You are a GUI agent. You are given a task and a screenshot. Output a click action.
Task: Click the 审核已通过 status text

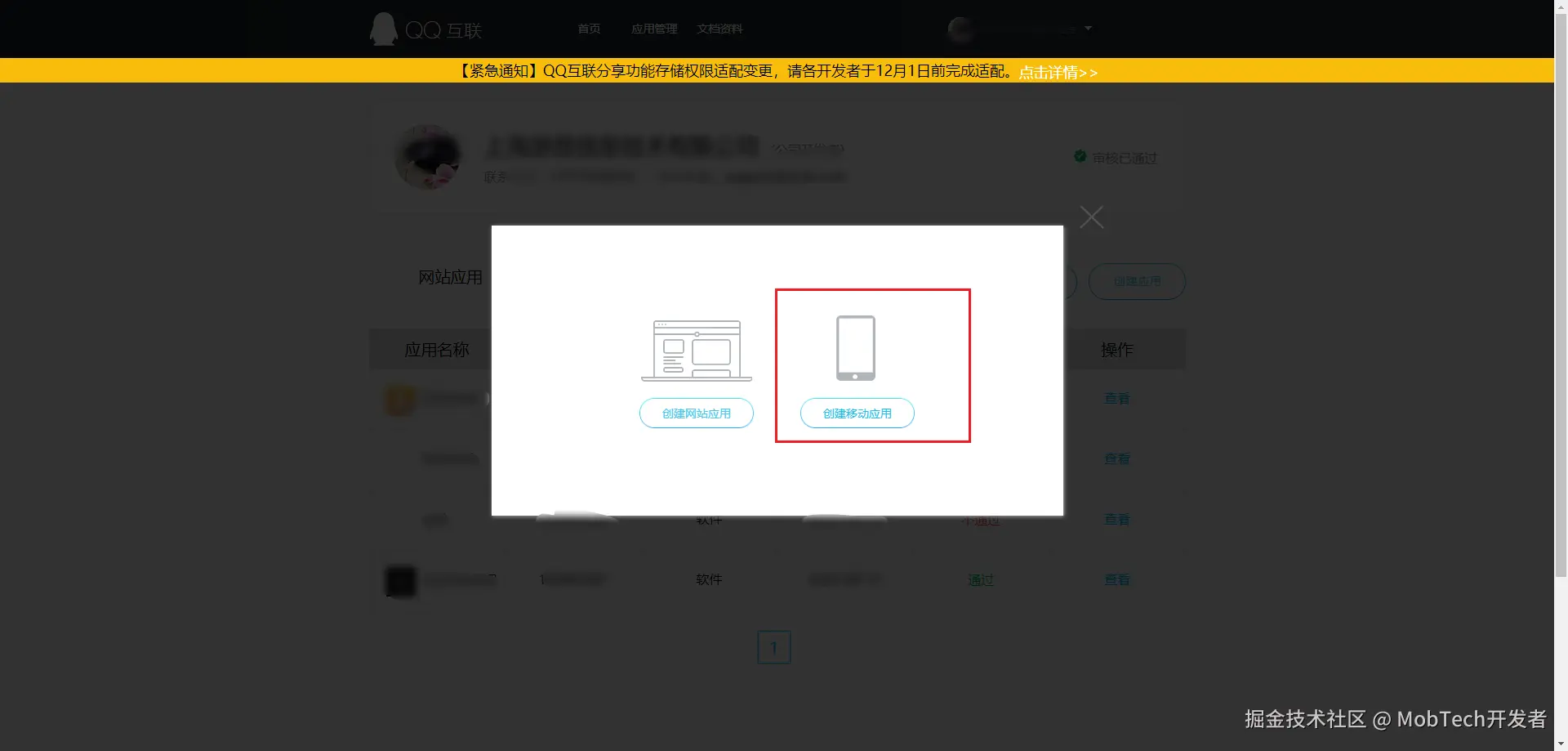1125,158
